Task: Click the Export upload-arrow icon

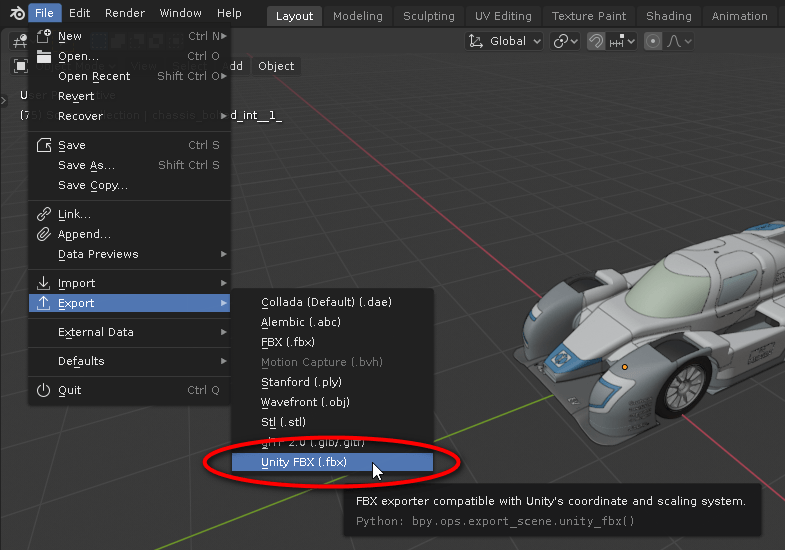Action: pos(44,303)
